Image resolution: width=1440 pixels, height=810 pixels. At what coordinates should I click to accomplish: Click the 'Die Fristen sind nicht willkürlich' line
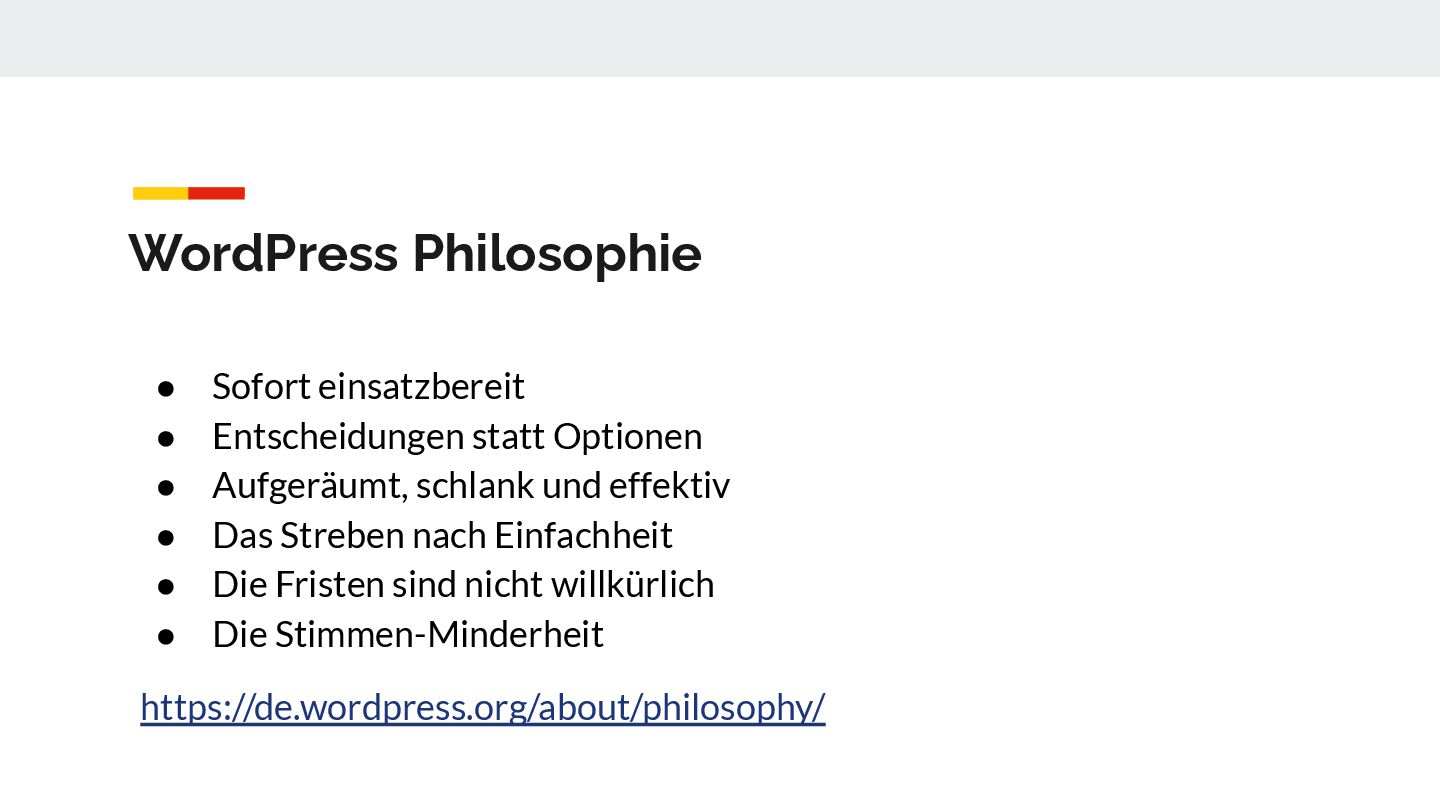[463, 584]
